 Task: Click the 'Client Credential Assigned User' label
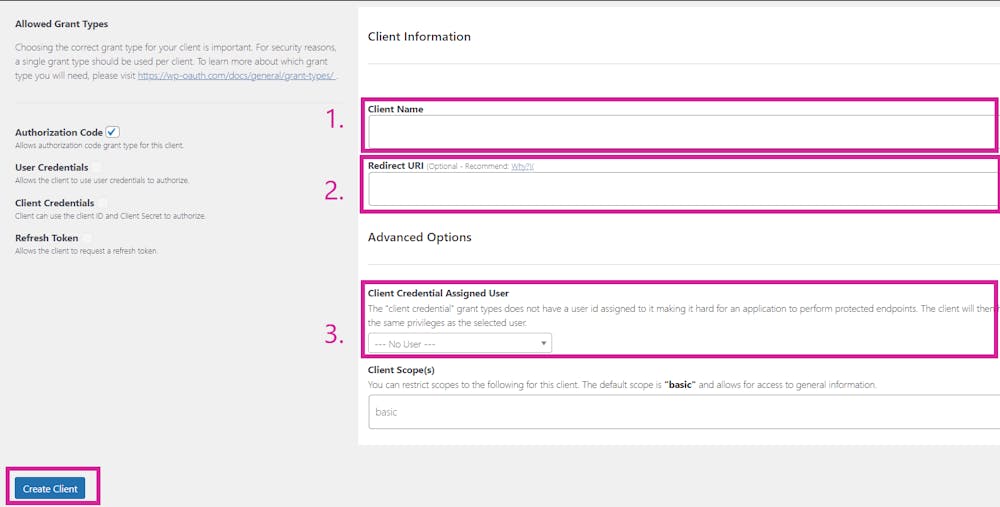point(438,293)
